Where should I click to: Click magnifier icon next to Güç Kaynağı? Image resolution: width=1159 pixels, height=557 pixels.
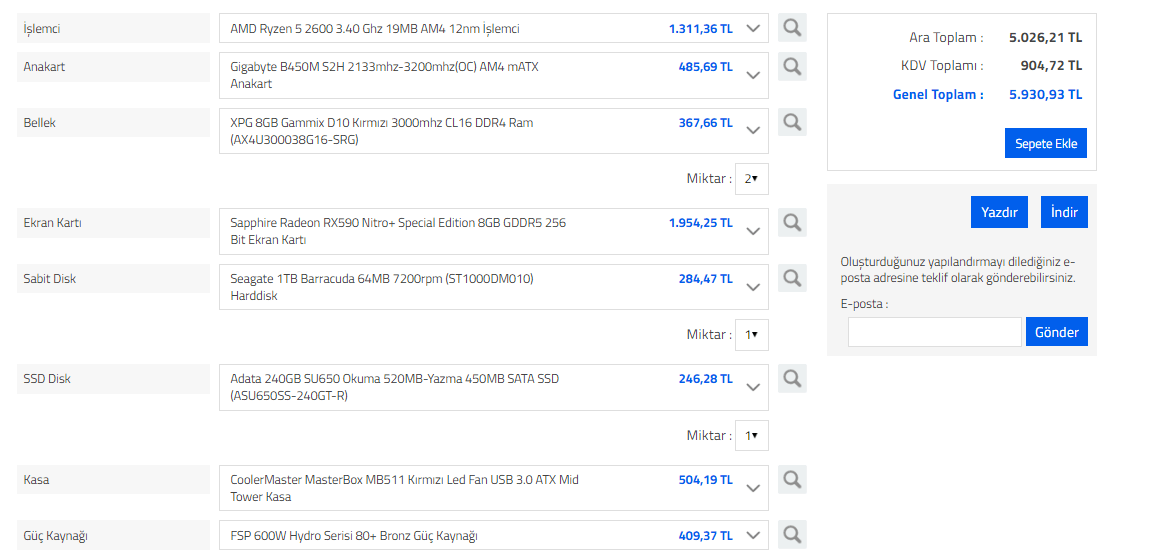792,534
